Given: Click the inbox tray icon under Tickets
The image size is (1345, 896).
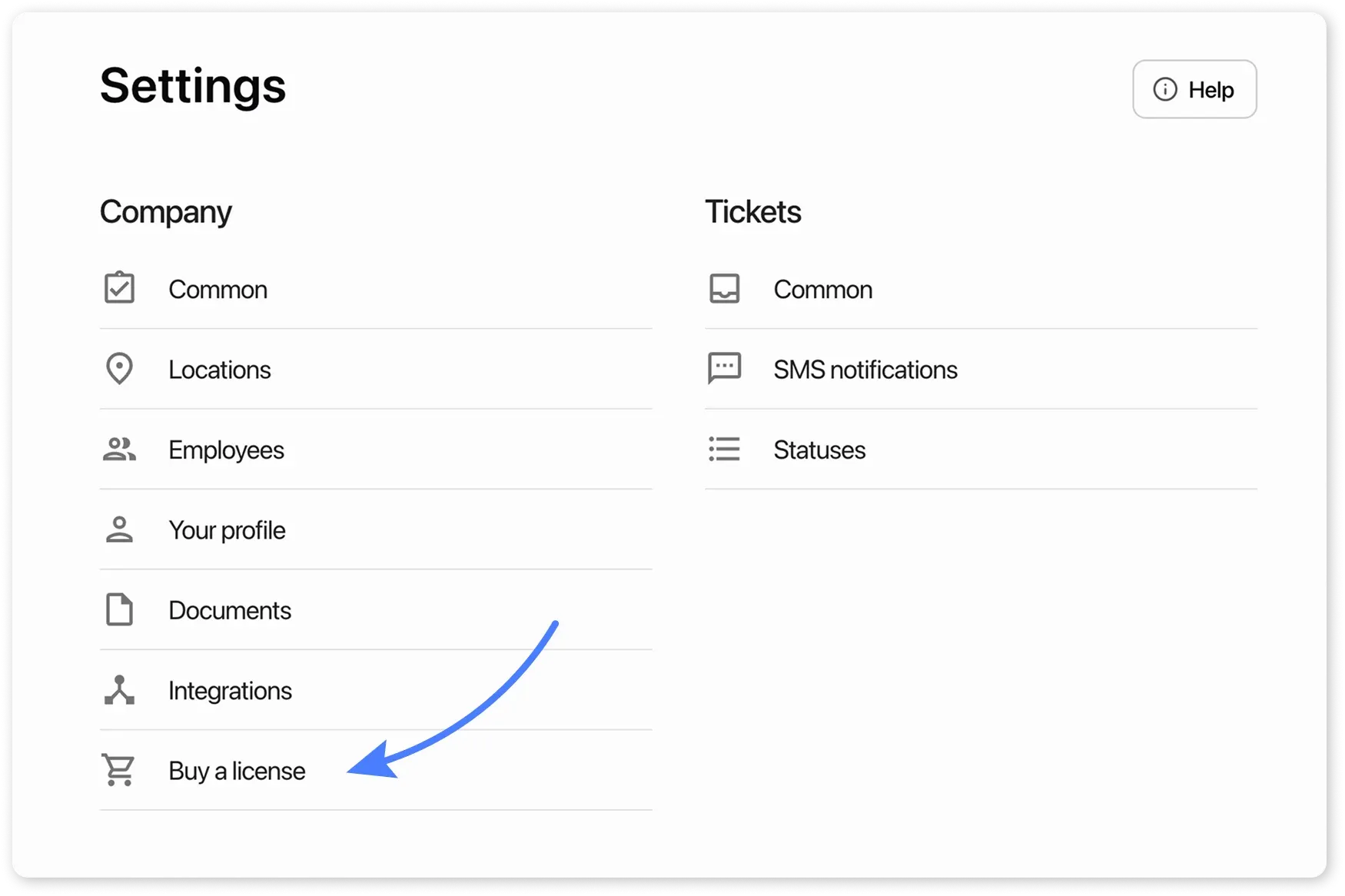Looking at the screenshot, I should pyautogui.click(x=724, y=289).
